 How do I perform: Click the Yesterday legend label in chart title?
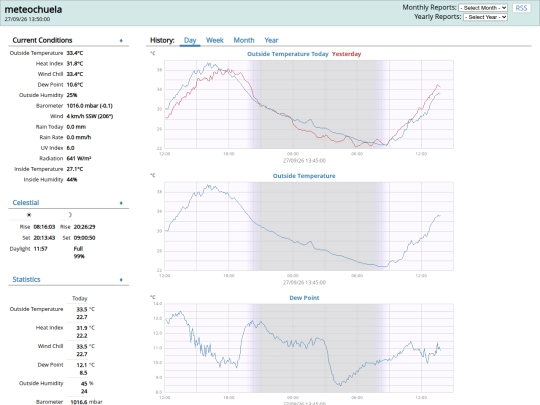click(x=346, y=54)
